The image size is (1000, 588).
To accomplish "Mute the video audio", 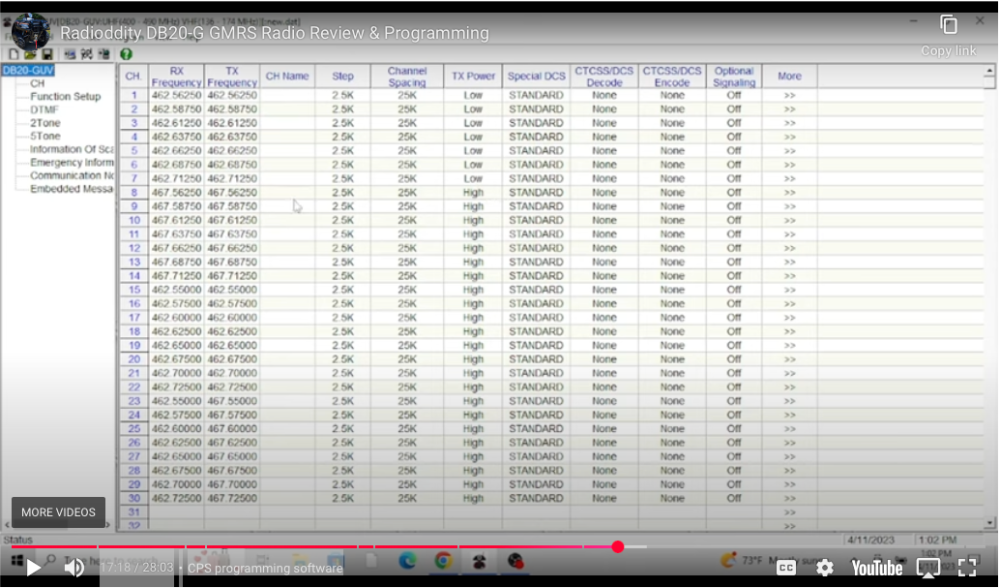I will [73, 567].
